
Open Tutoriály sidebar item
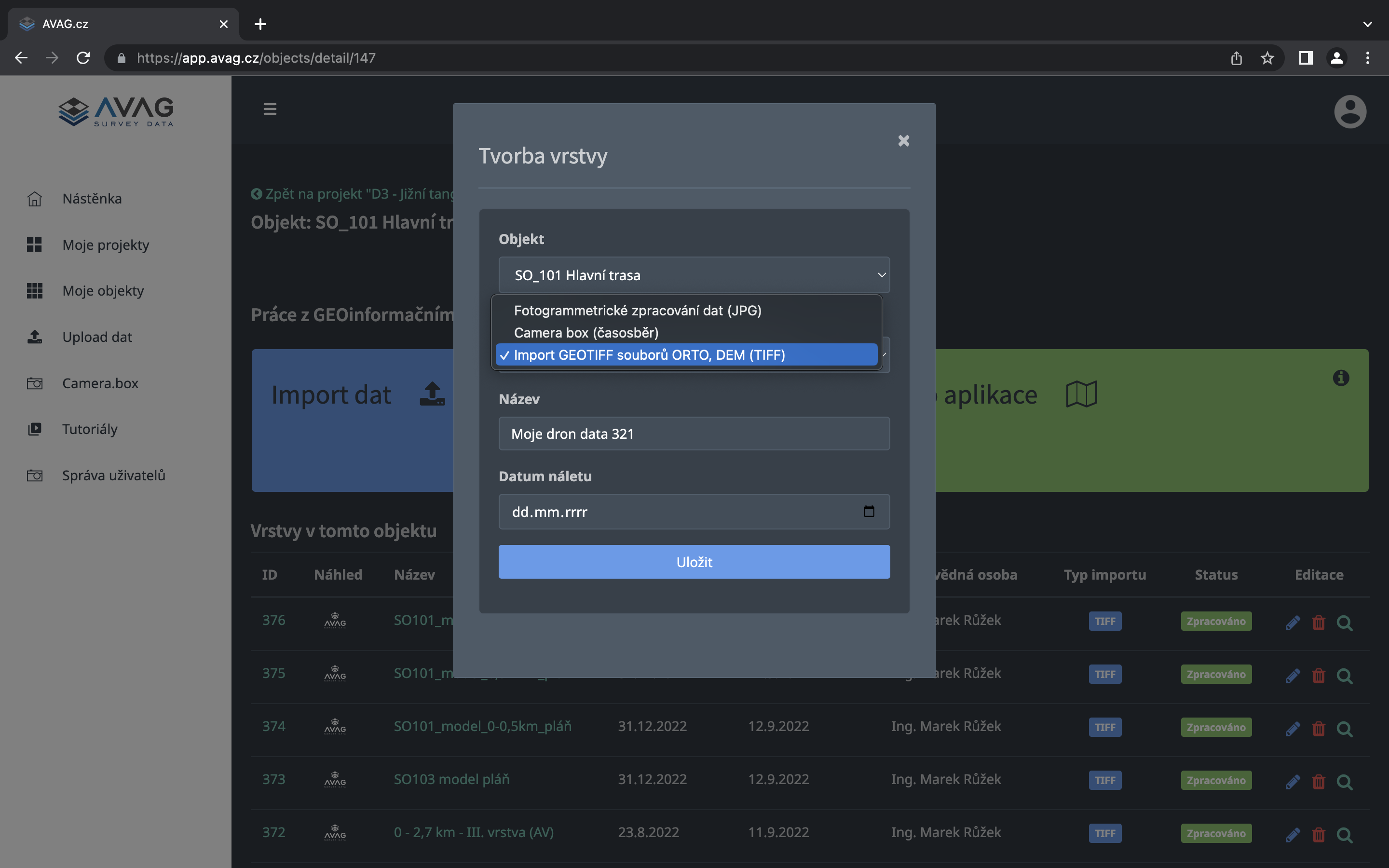click(x=90, y=429)
